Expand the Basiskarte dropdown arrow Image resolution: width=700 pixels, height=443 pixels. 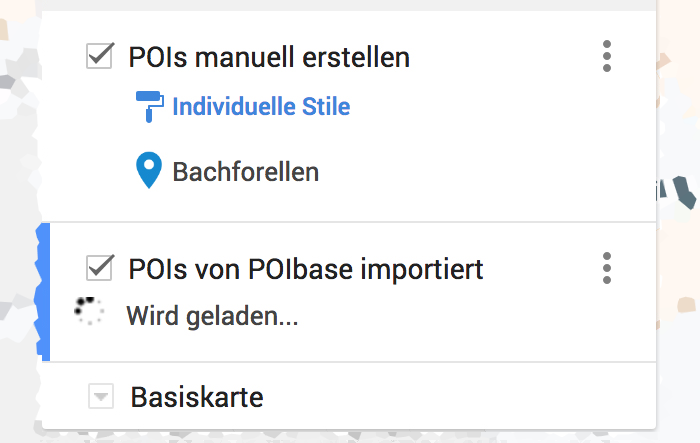pyautogui.click(x=100, y=397)
